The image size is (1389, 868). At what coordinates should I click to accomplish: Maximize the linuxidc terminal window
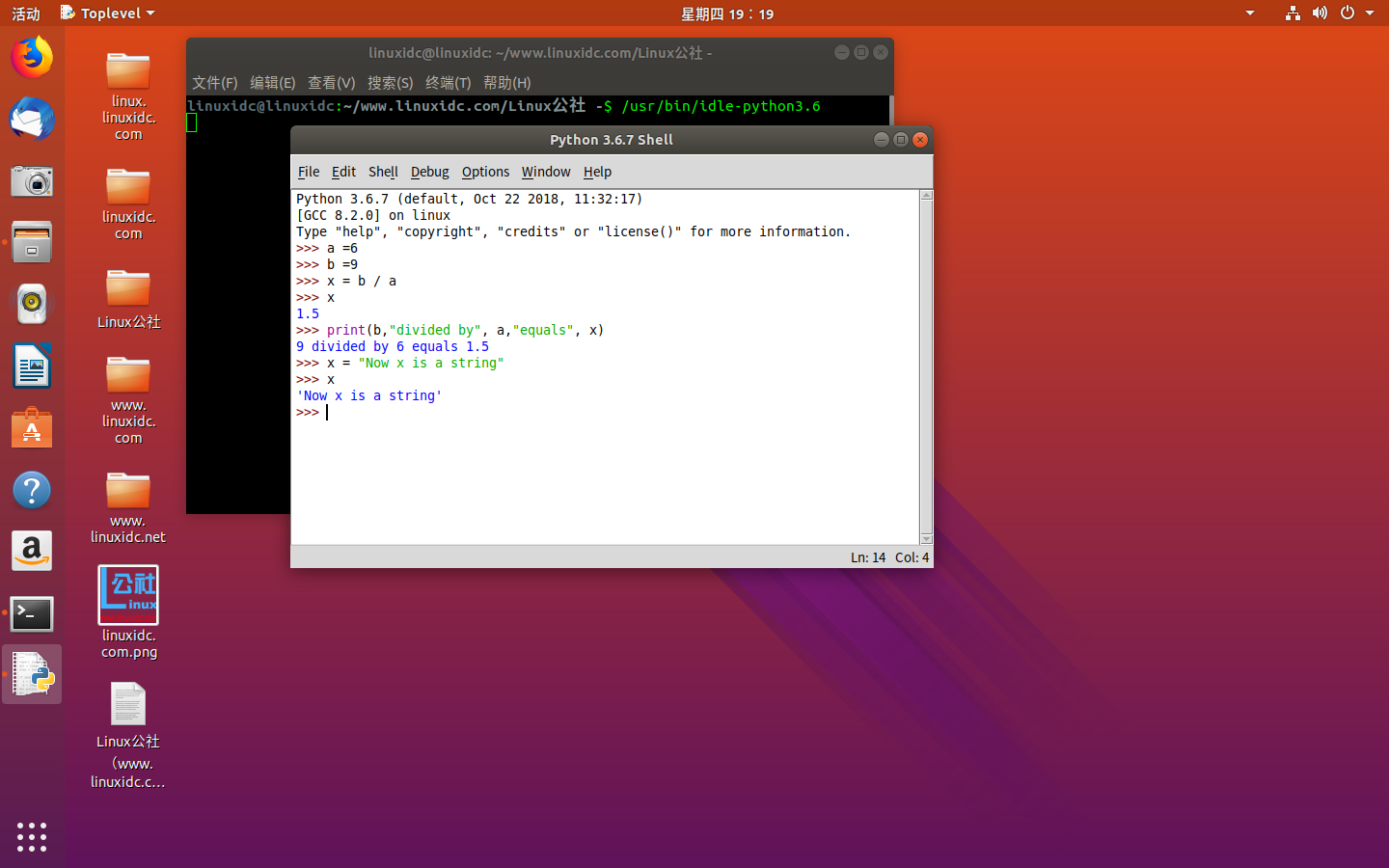click(x=861, y=53)
